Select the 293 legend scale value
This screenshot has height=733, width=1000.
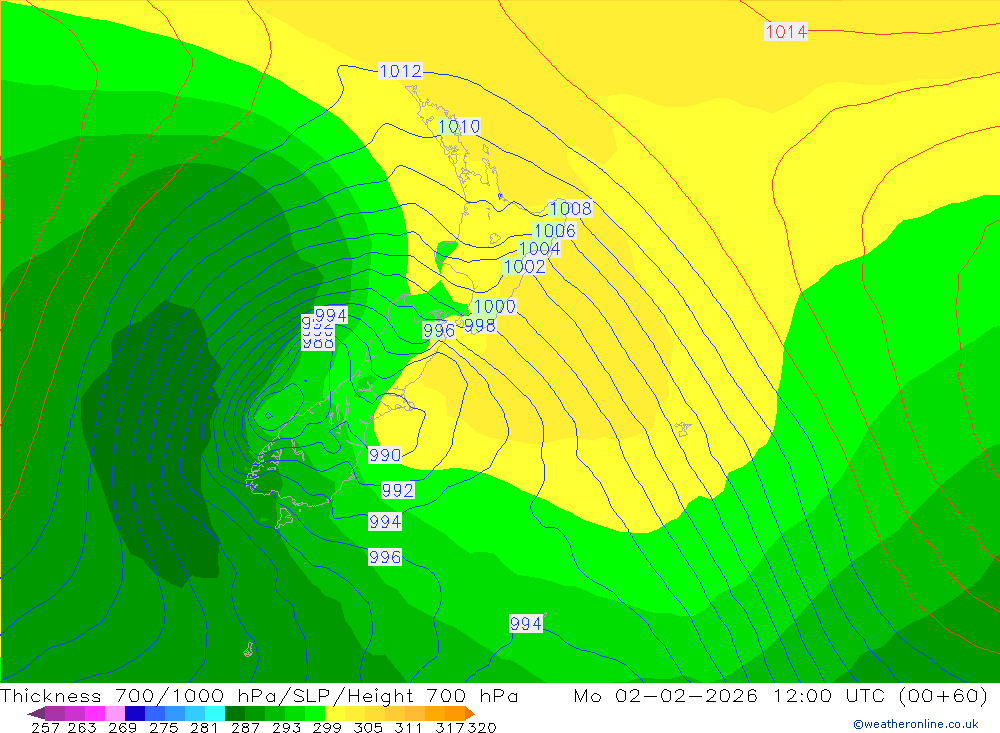click(286, 727)
